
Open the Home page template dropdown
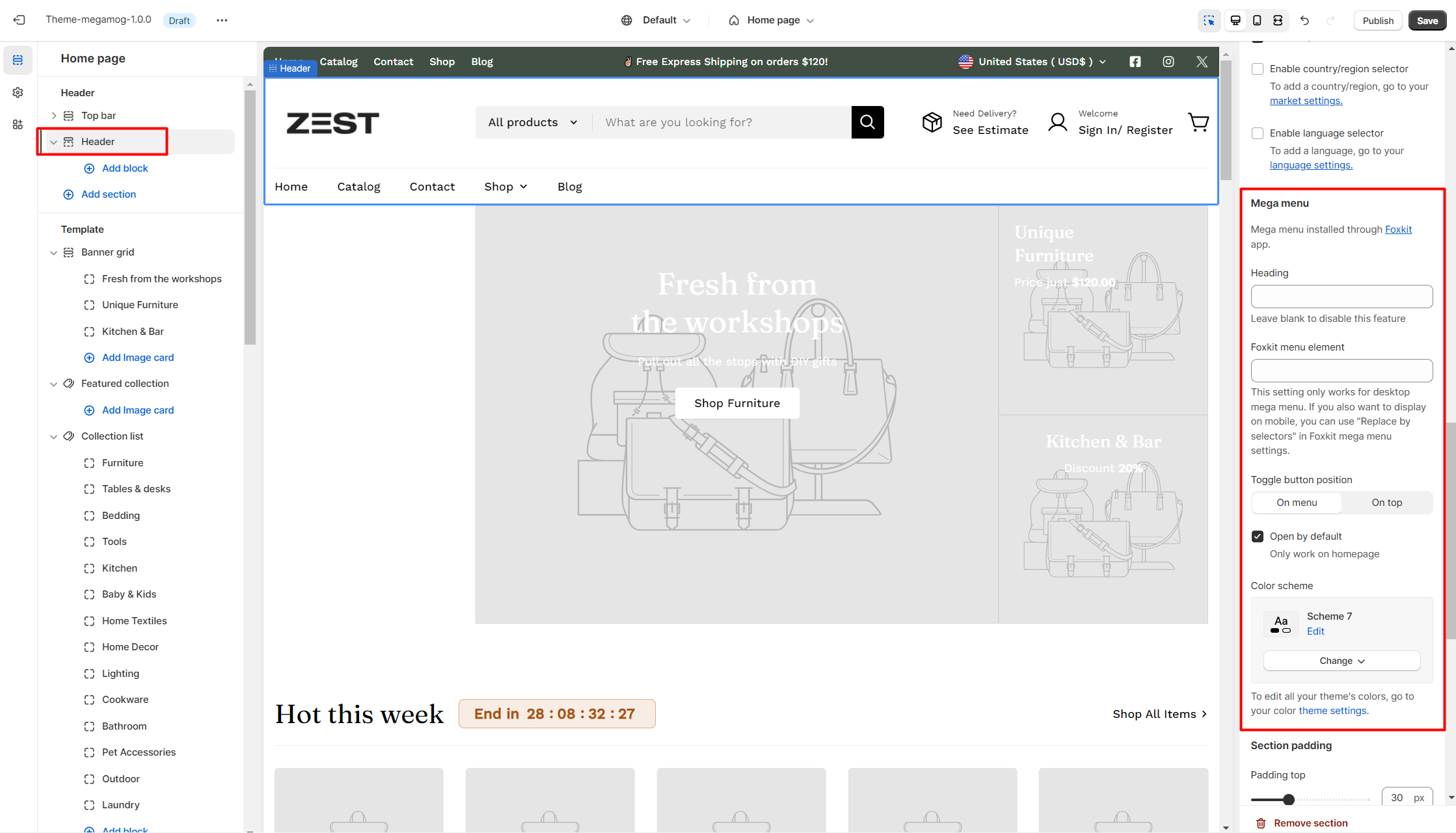point(772,20)
